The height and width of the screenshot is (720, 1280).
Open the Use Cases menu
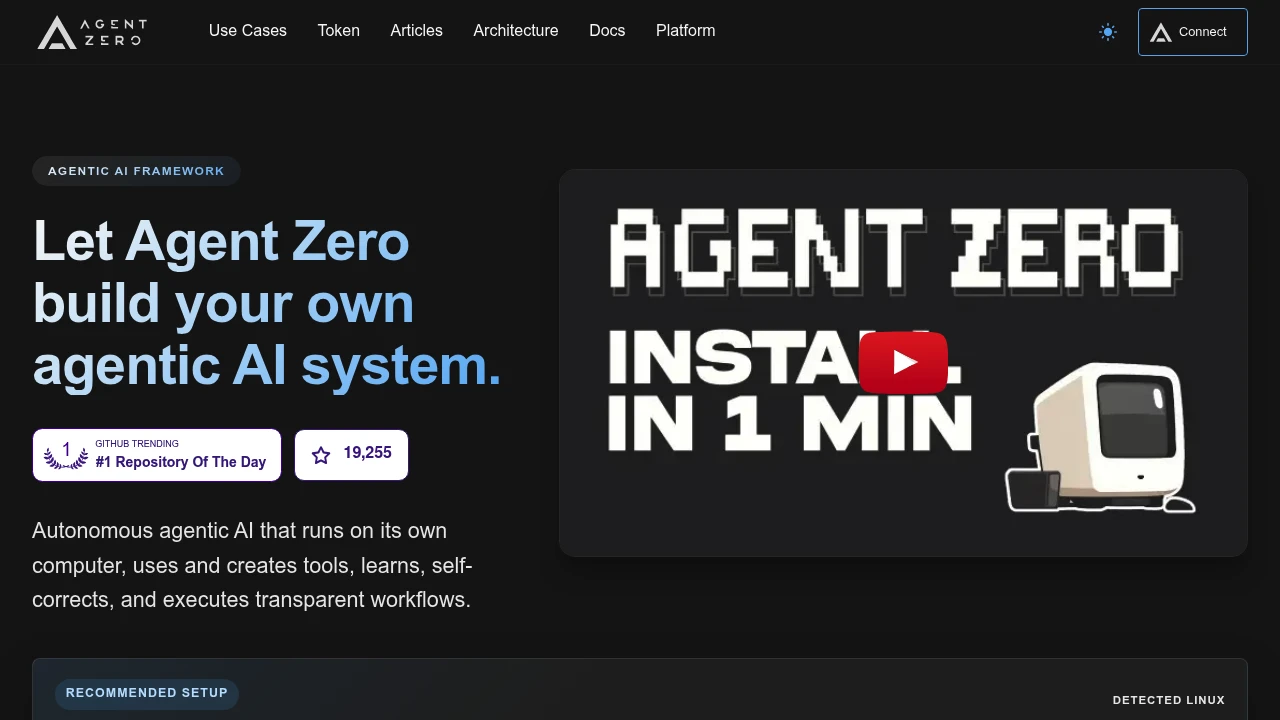click(x=248, y=31)
